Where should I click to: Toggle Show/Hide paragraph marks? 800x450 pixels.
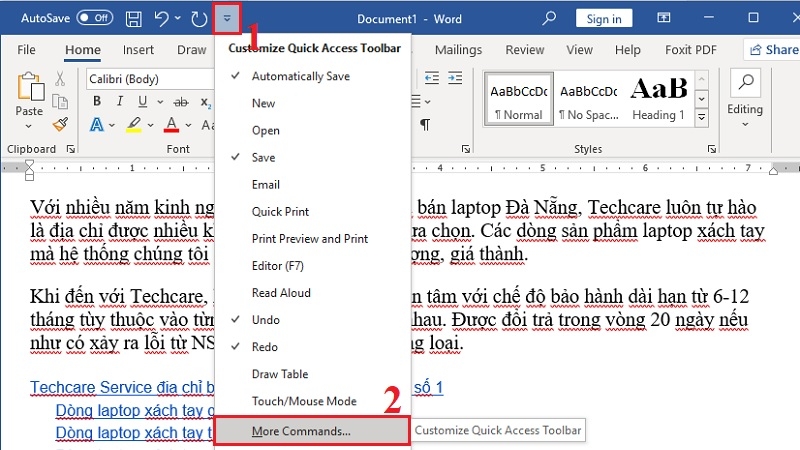pos(425,124)
